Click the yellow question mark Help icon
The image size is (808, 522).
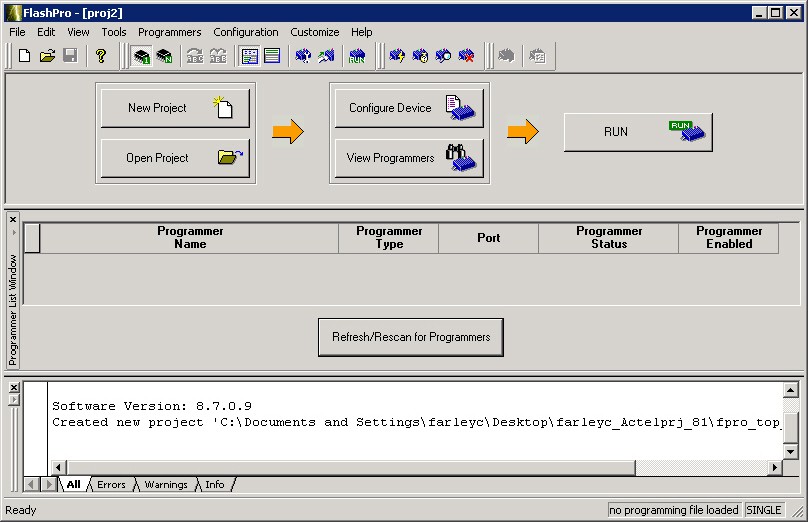101,56
